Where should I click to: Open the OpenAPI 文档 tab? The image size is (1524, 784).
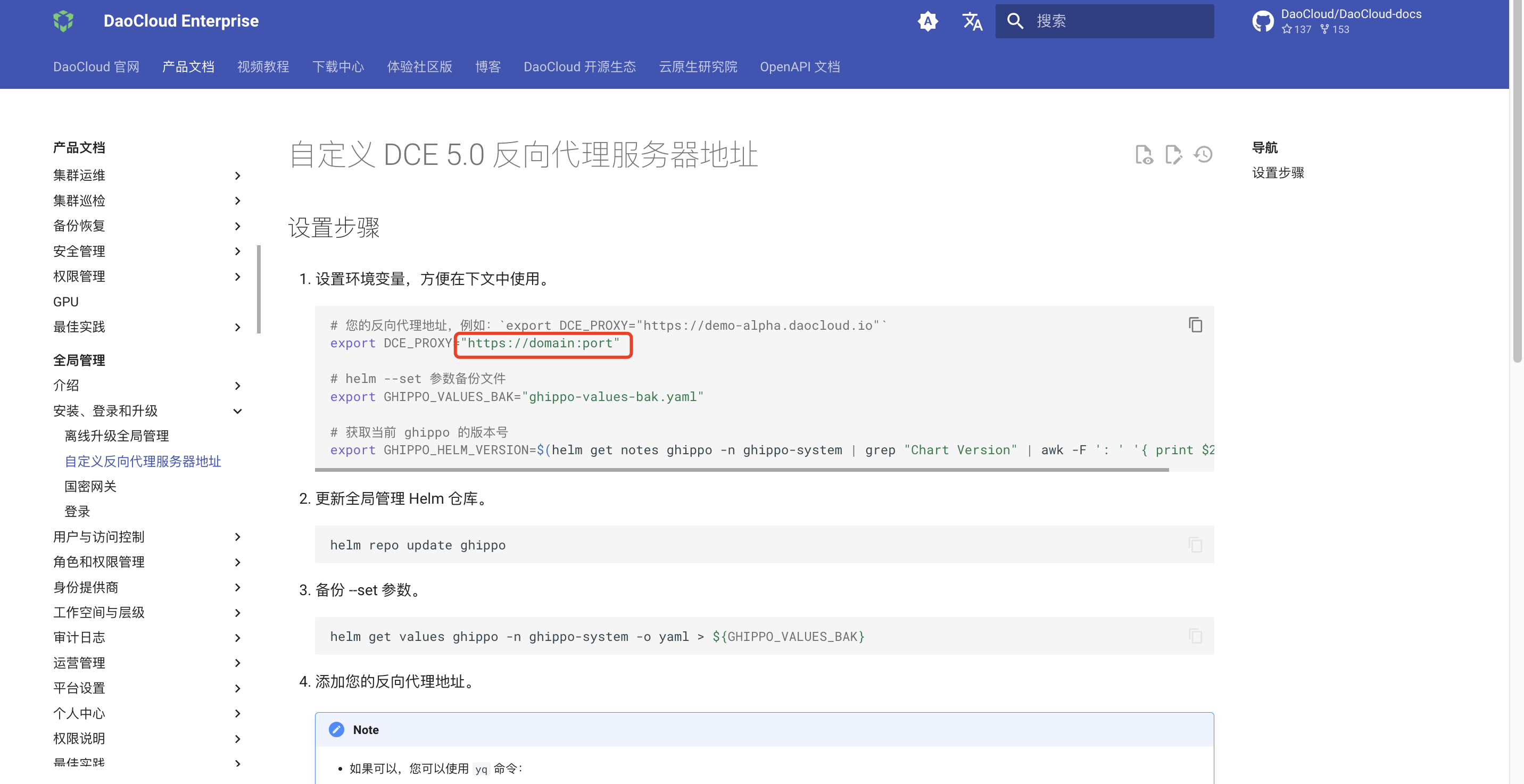(x=800, y=67)
